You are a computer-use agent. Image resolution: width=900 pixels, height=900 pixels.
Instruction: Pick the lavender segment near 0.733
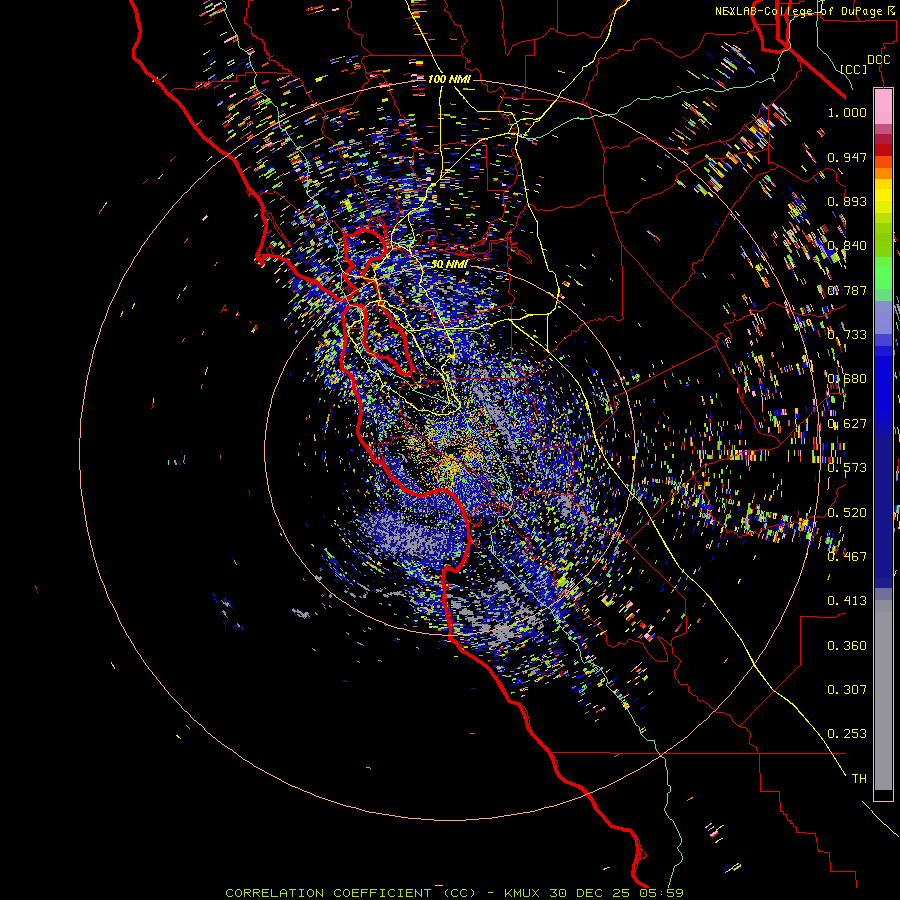(883, 317)
